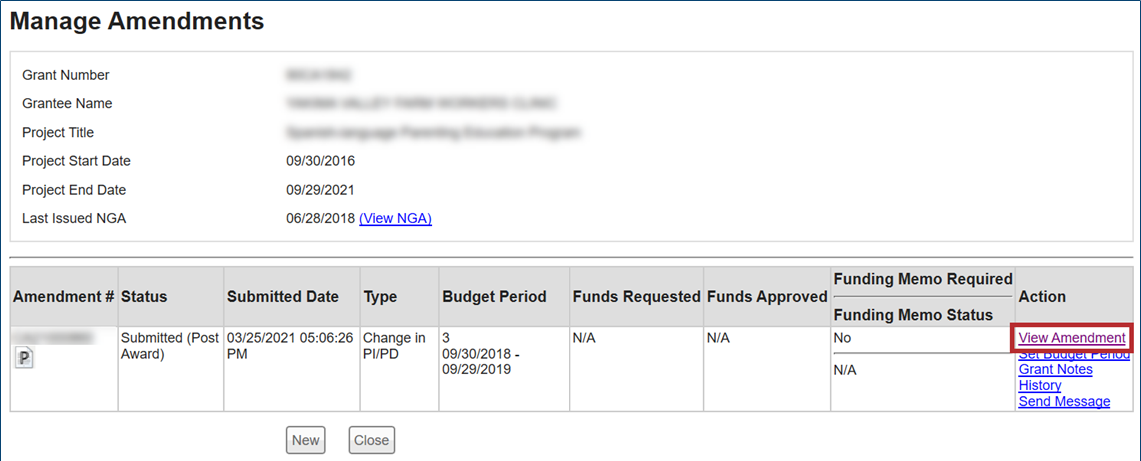
Task: Click the P icon below the amendment number
Action: coord(25,360)
